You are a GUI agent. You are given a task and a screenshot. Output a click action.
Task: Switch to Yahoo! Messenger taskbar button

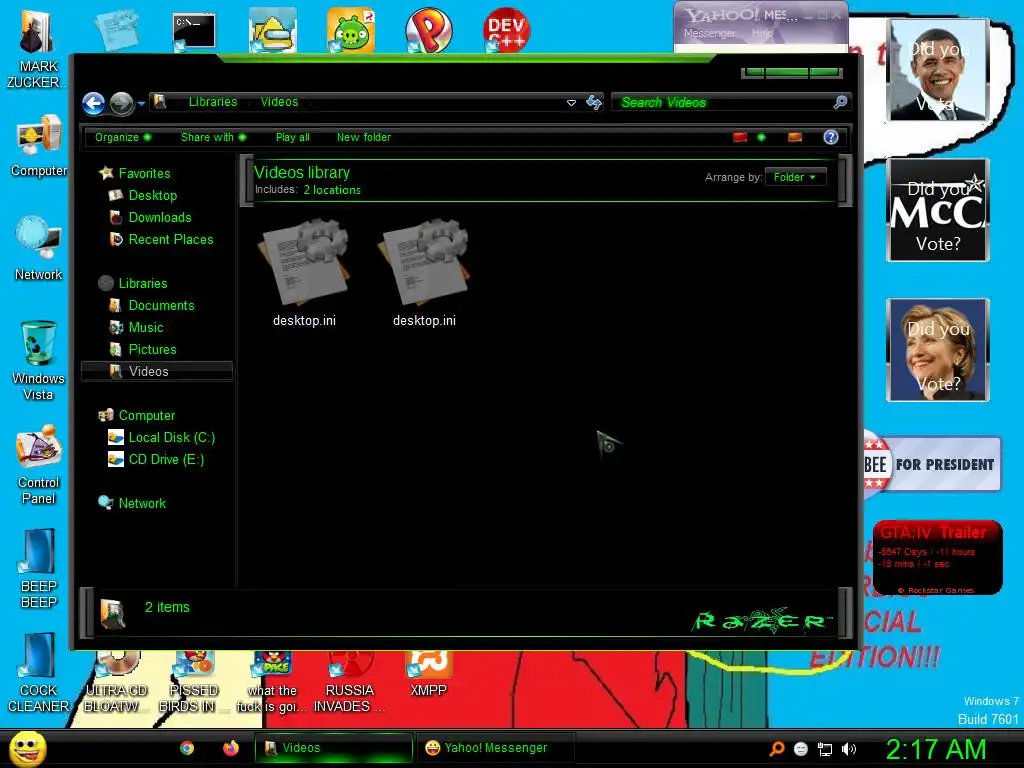point(494,748)
